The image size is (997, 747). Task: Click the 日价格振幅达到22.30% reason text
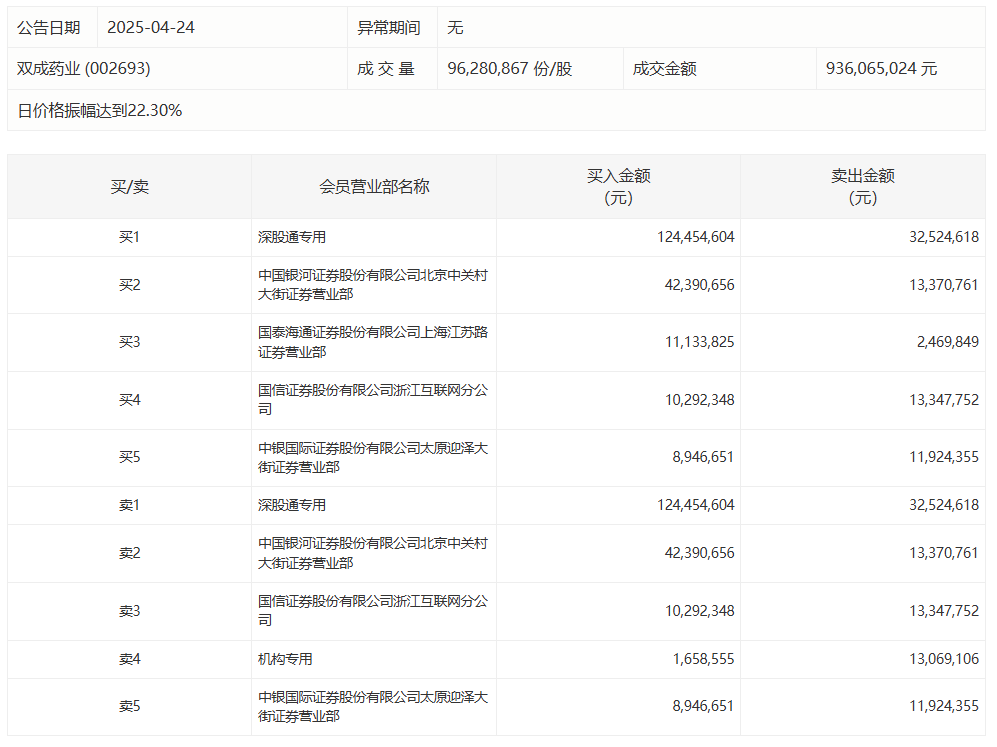(100, 111)
